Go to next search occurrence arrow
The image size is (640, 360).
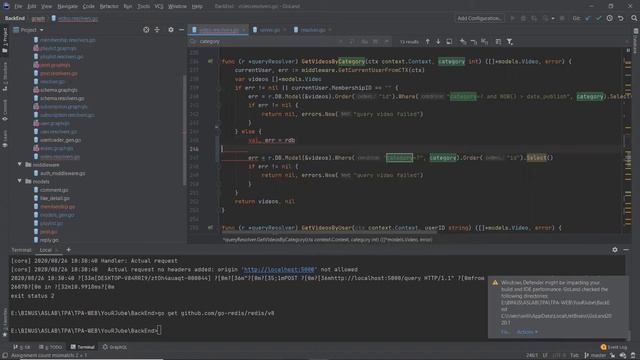(438, 42)
